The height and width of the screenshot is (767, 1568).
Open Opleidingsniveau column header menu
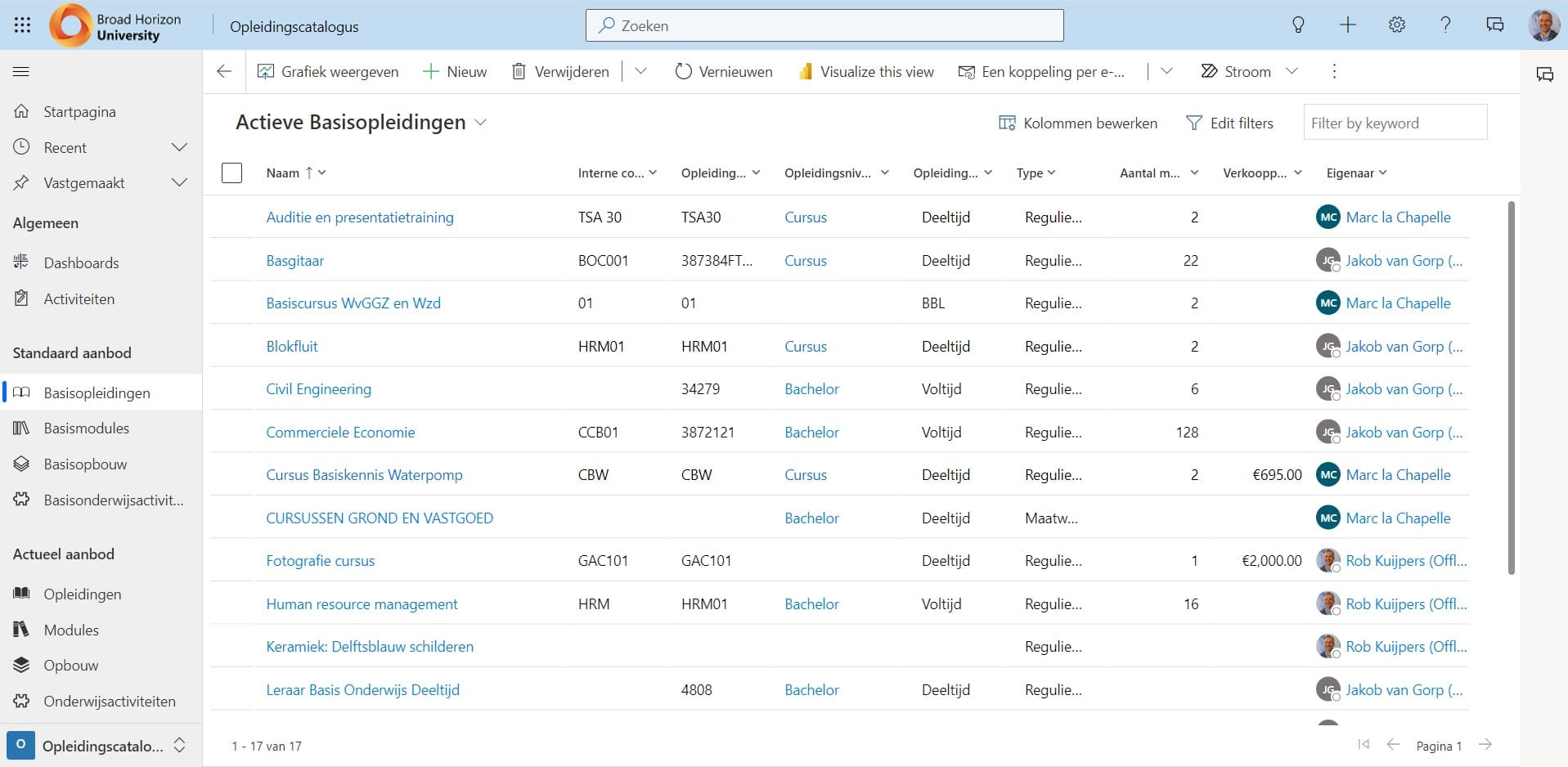point(836,173)
